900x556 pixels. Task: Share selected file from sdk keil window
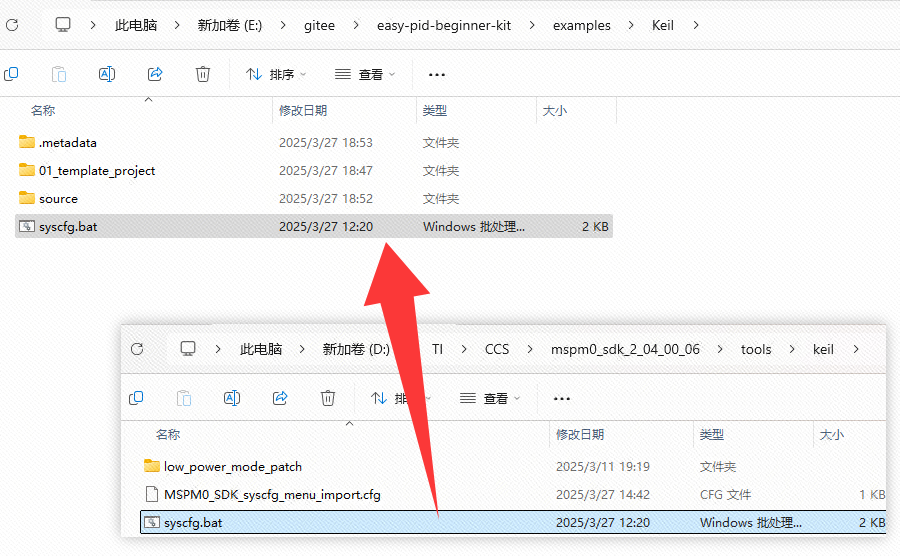coord(280,398)
